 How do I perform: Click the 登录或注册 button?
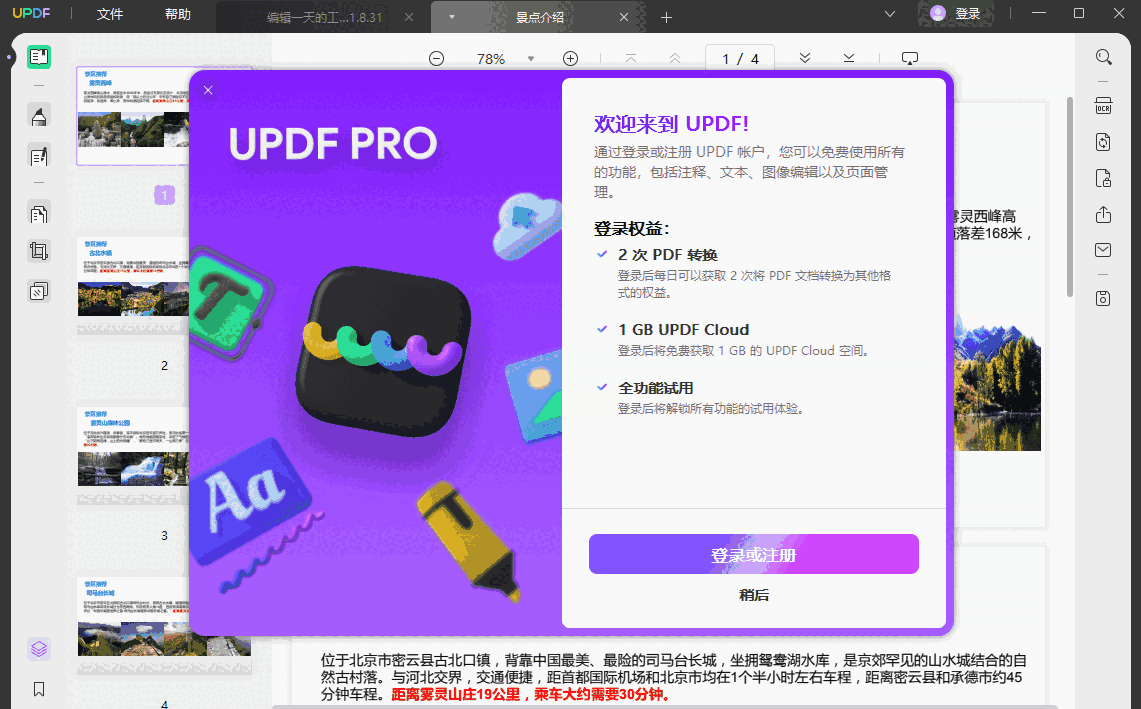tap(754, 554)
